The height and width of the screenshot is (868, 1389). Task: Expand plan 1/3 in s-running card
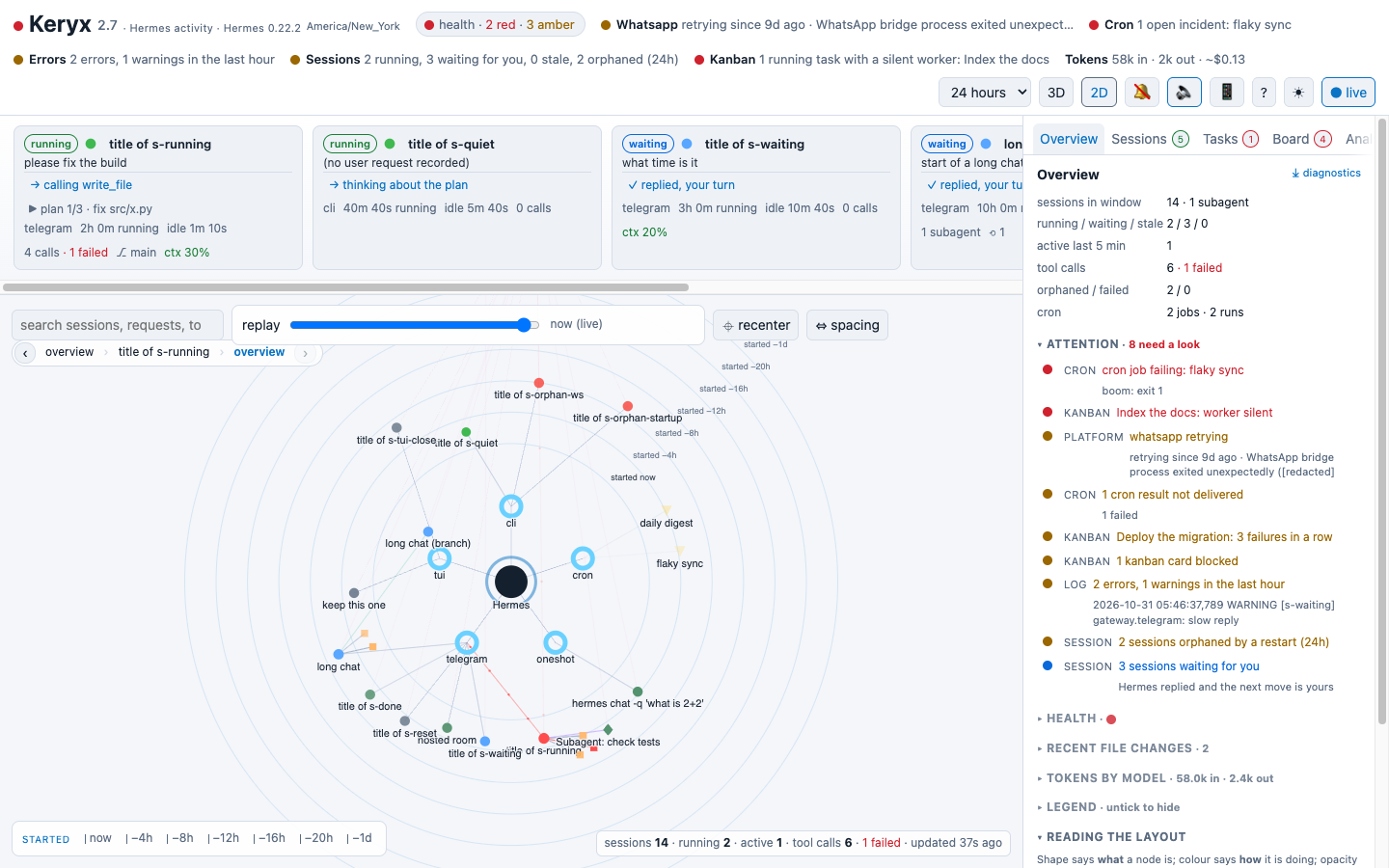pos(89,208)
